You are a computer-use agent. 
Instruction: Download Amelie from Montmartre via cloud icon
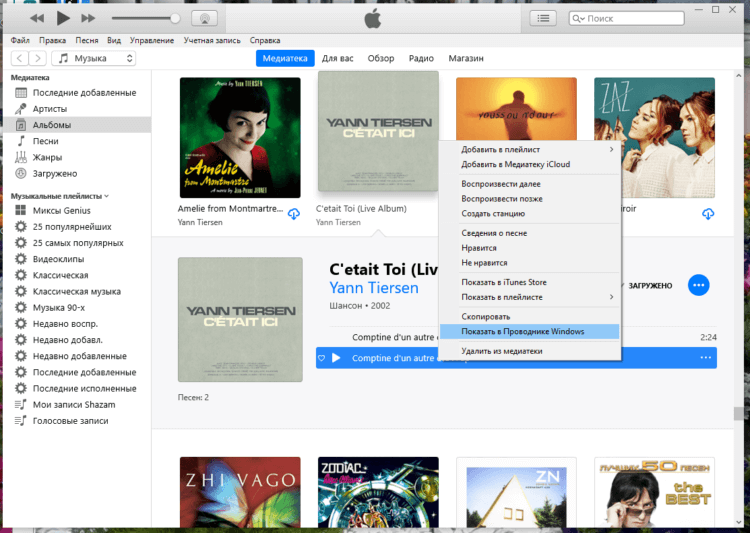point(294,214)
